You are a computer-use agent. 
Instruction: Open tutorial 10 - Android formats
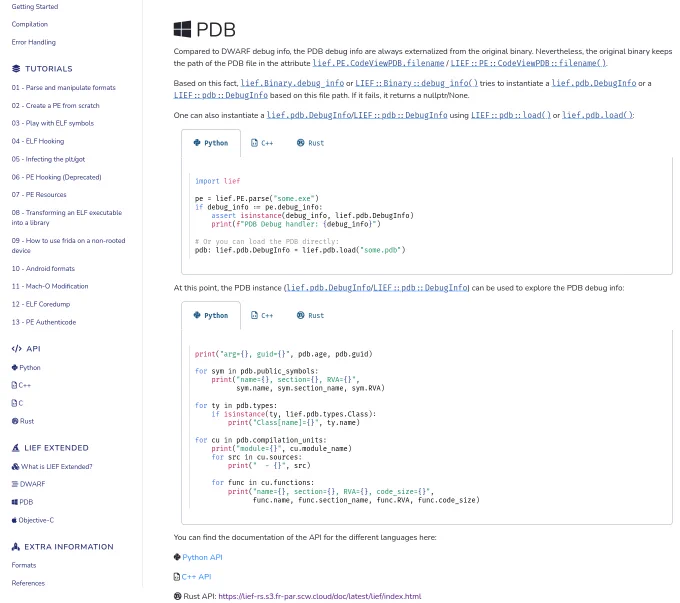tap(43, 269)
